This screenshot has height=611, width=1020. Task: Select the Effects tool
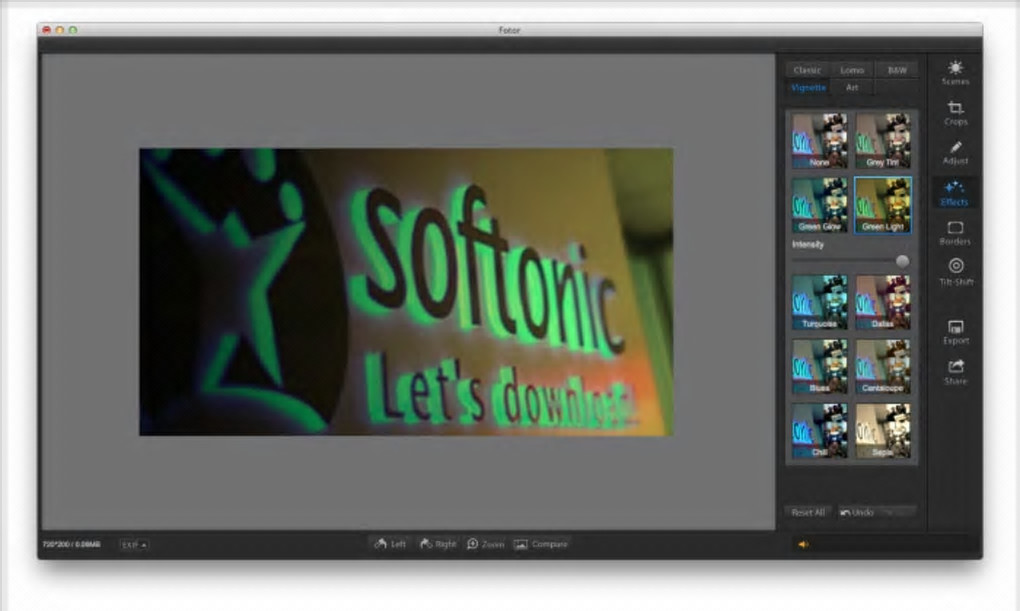(x=954, y=193)
